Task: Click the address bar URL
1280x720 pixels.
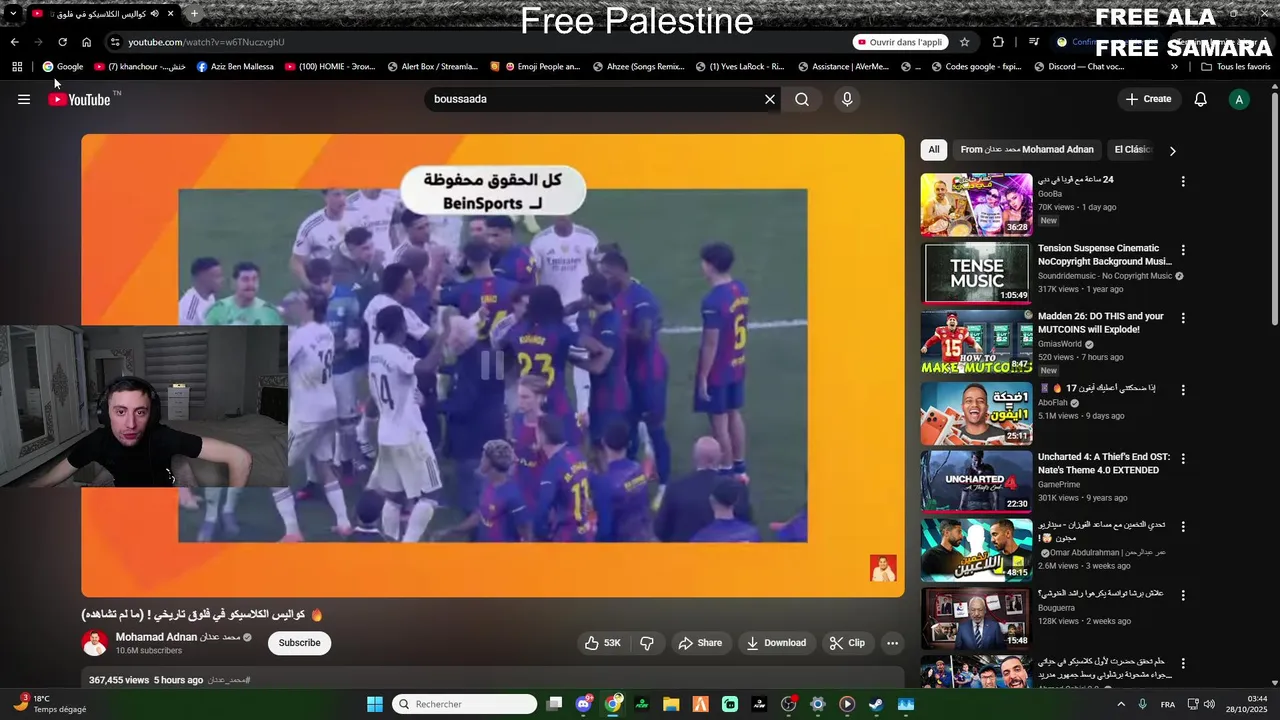Action: click(206, 42)
